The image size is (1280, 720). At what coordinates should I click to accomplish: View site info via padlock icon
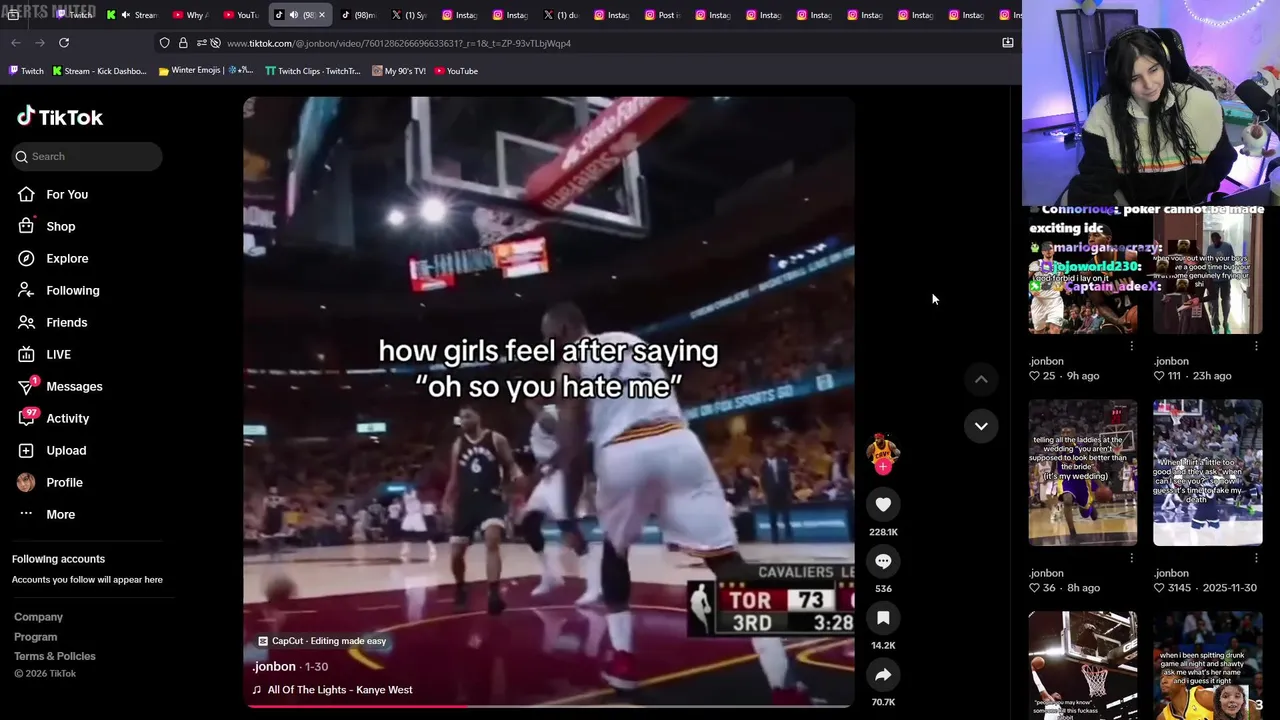(183, 43)
